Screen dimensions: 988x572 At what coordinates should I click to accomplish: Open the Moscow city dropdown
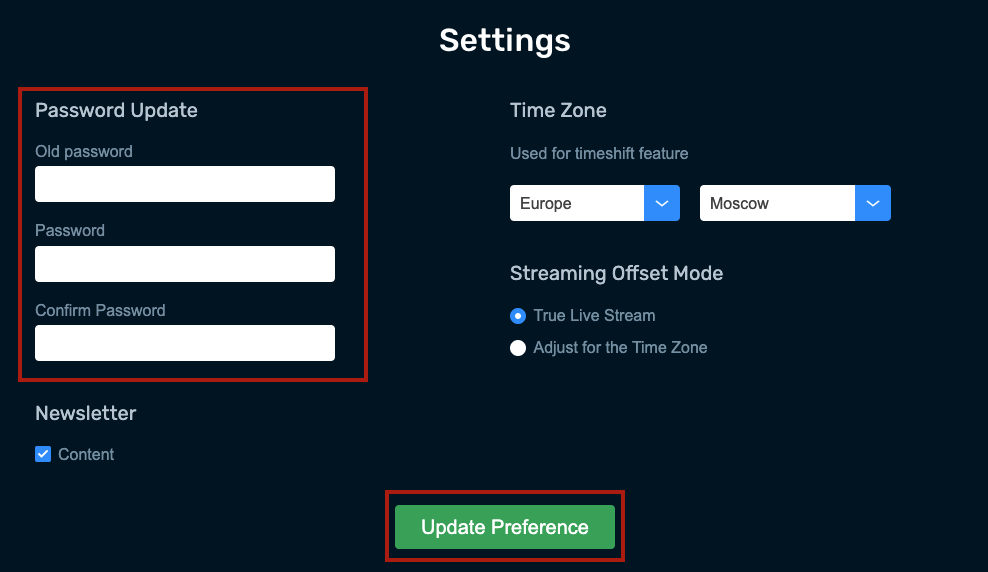778,203
